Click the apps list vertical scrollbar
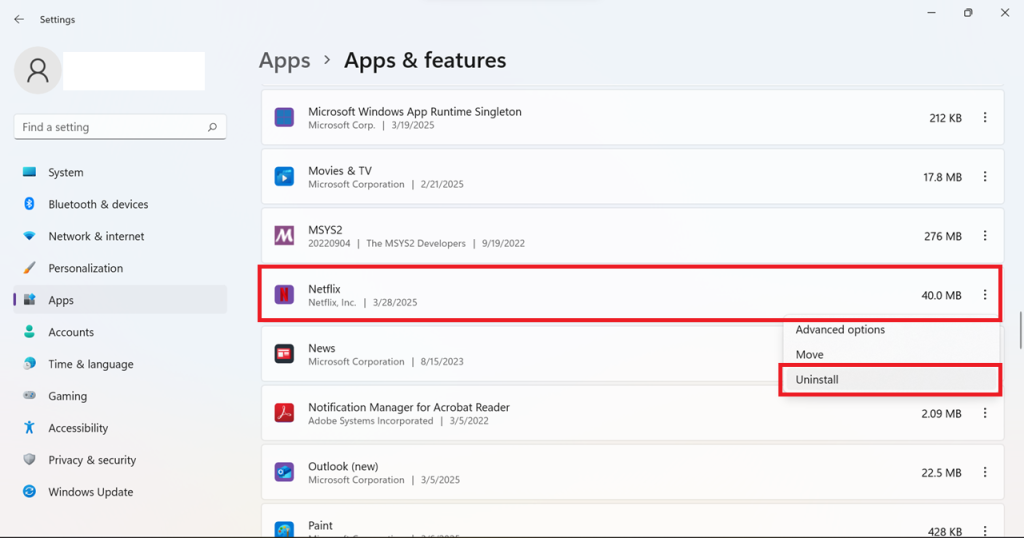Viewport: 1024px width, 538px height. tap(1019, 330)
